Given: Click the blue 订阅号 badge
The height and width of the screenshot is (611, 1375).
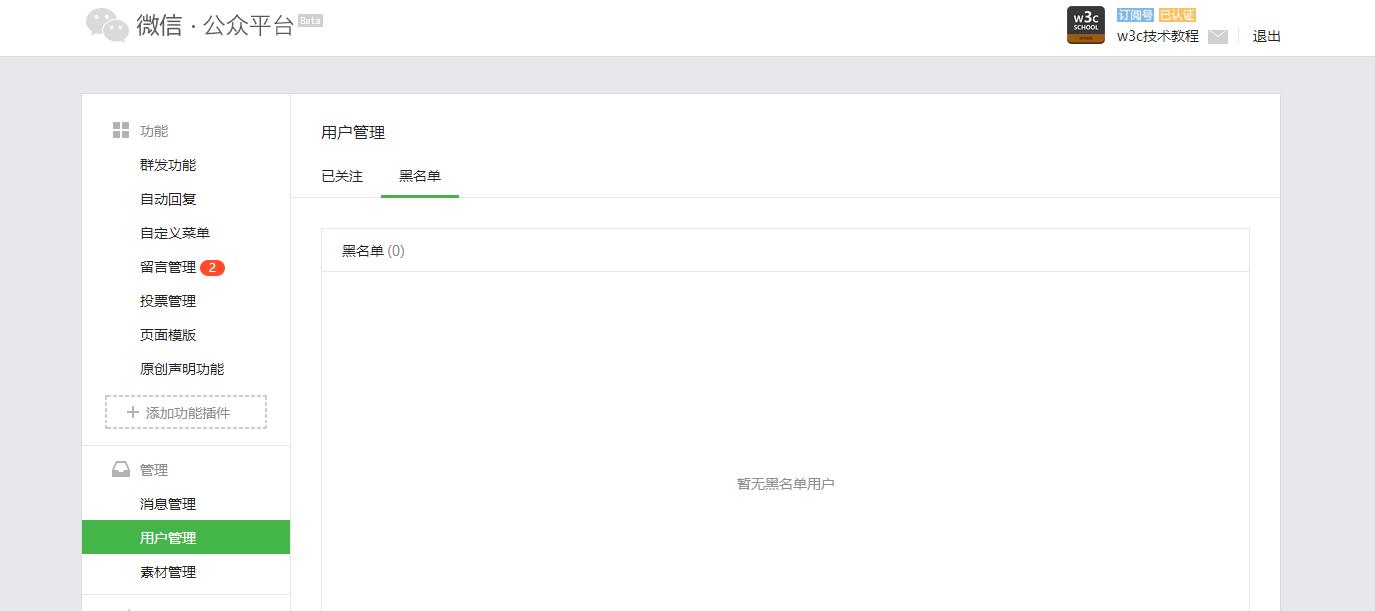Looking at the screenshot, I should tap(1134, 15).
